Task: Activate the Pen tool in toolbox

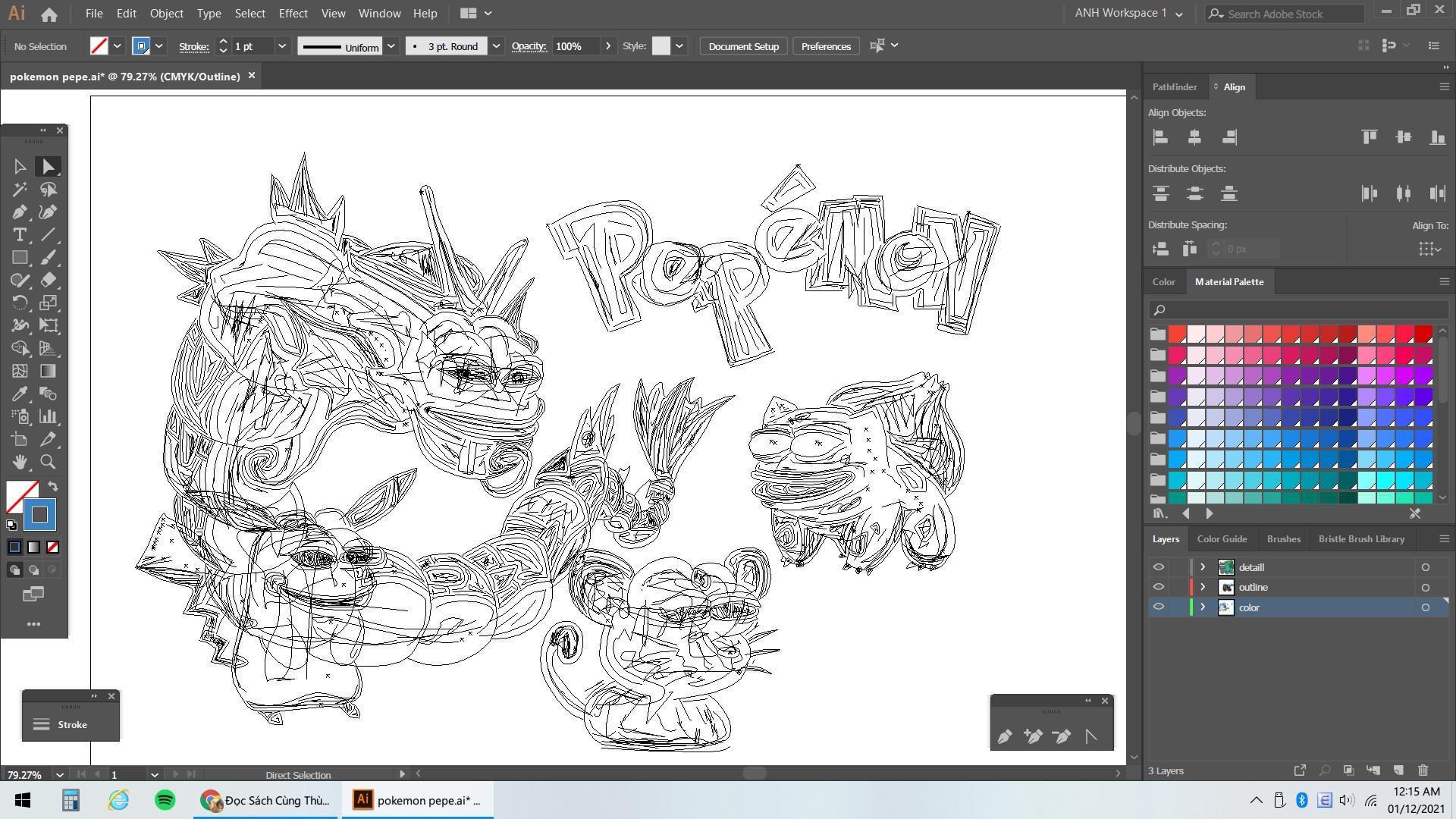Action: [20, 212]
